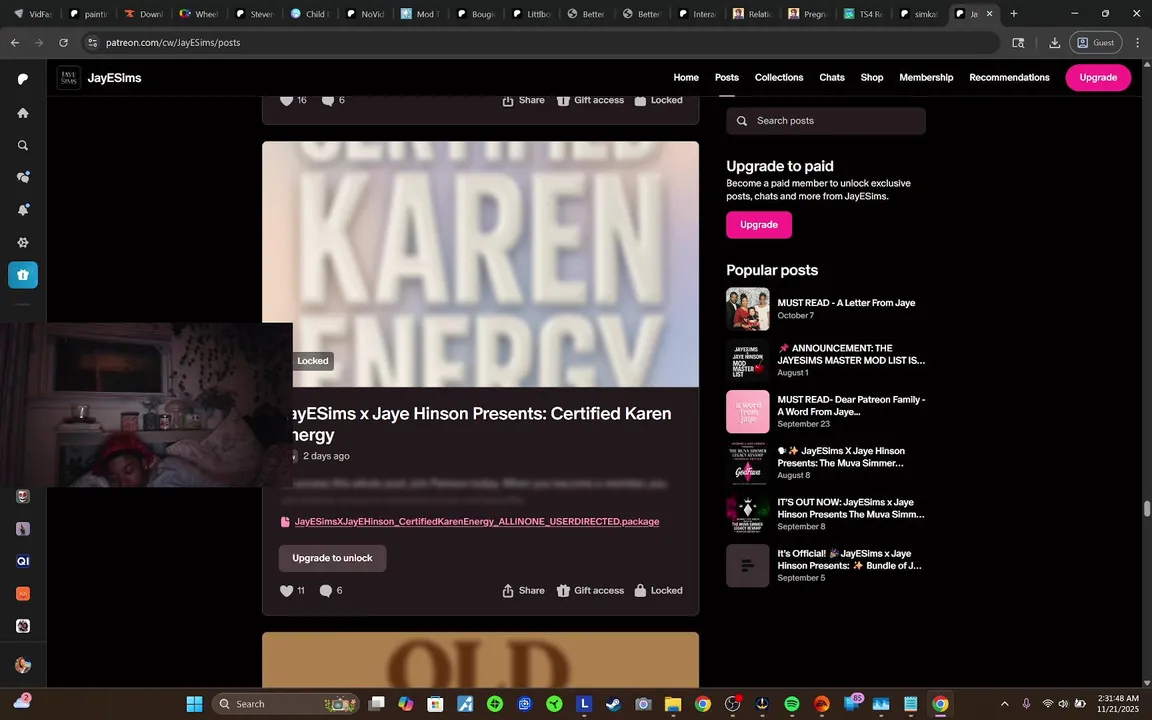Open the volume speaker icon in tray
This screenshot has width=1152, height=720.
[1063, 704]
